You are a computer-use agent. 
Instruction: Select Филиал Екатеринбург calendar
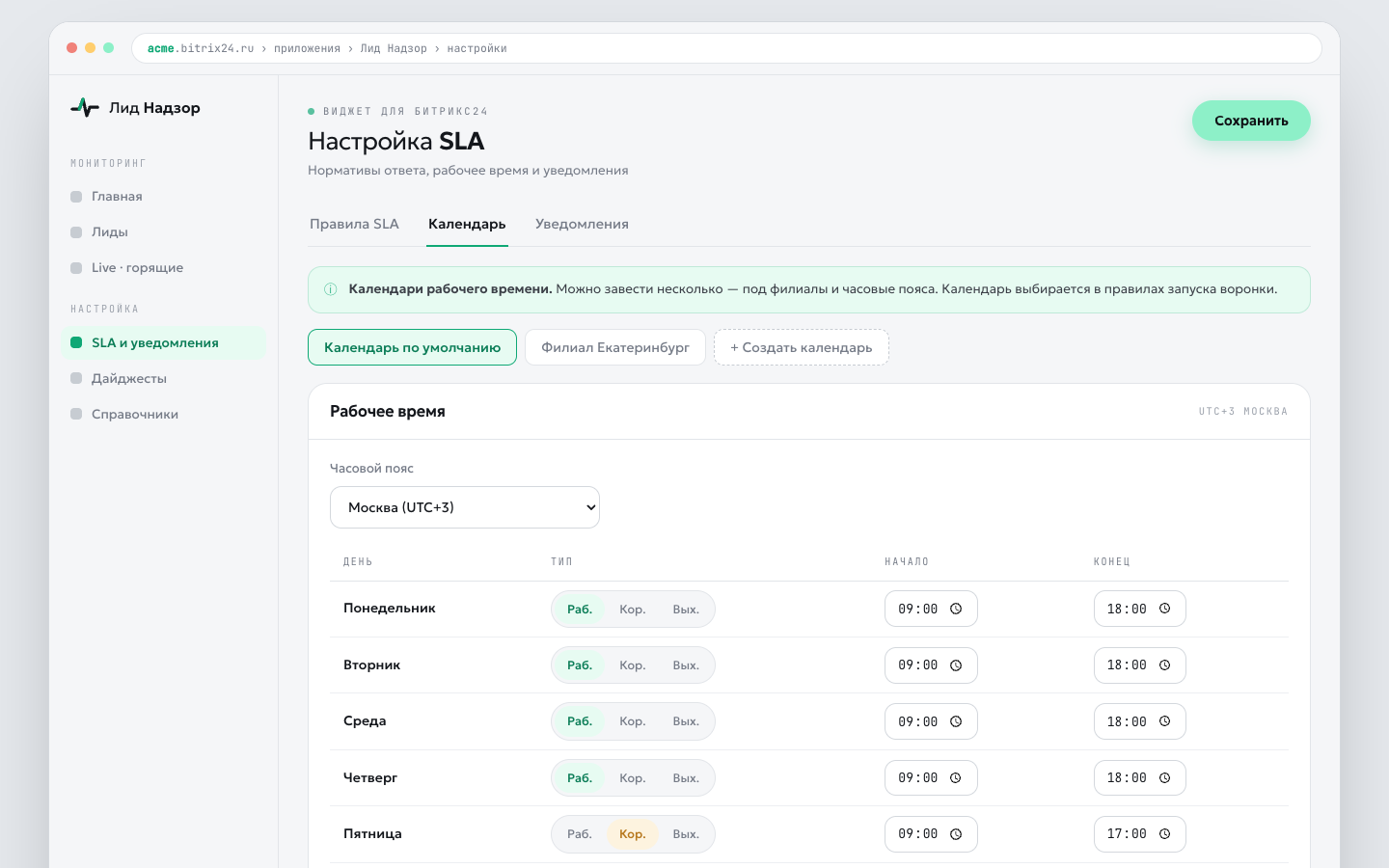[x=615, y=347]
